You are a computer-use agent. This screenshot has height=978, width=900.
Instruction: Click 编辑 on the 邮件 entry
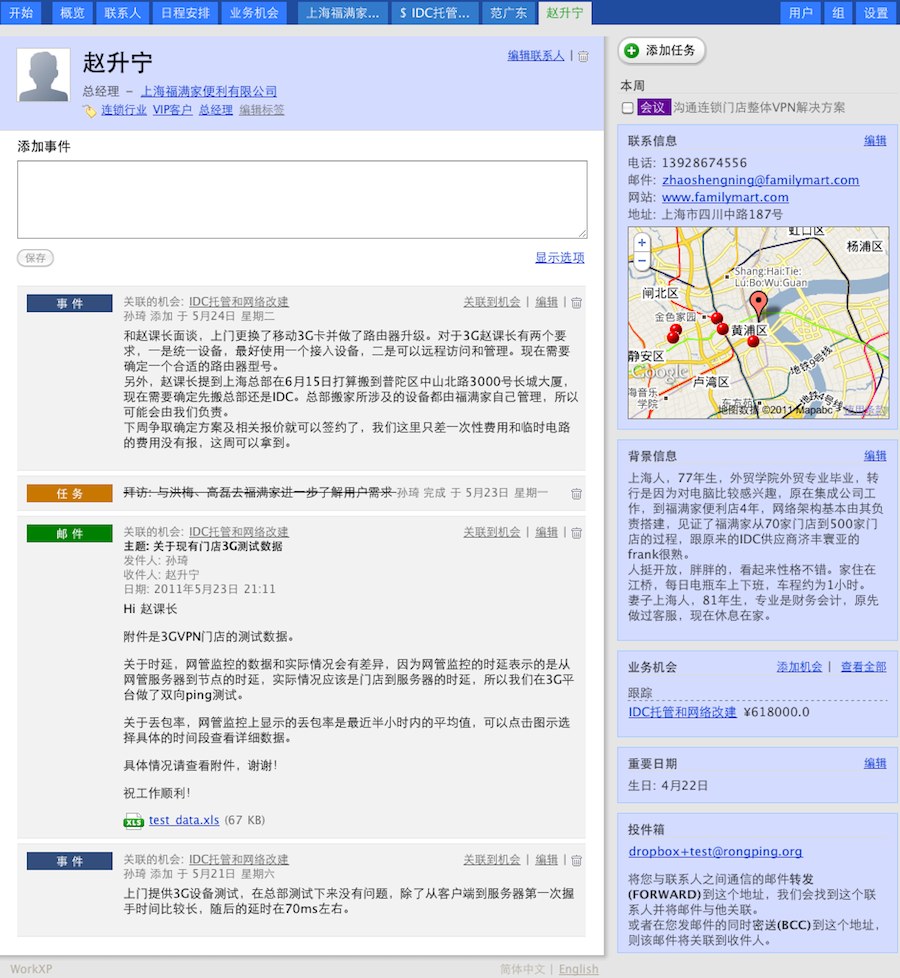pos(546,532)
